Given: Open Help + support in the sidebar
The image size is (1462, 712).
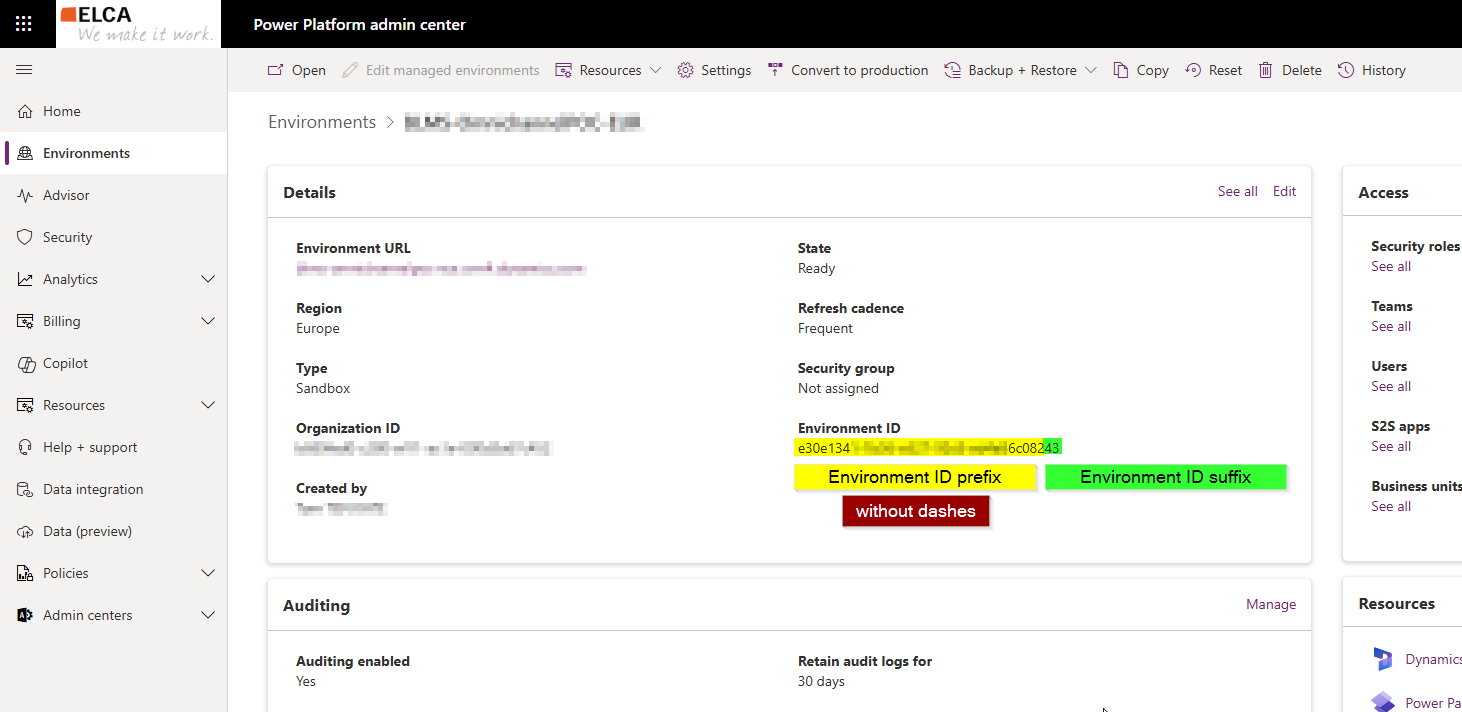Looking at the screenshot, I should point(114,447).
